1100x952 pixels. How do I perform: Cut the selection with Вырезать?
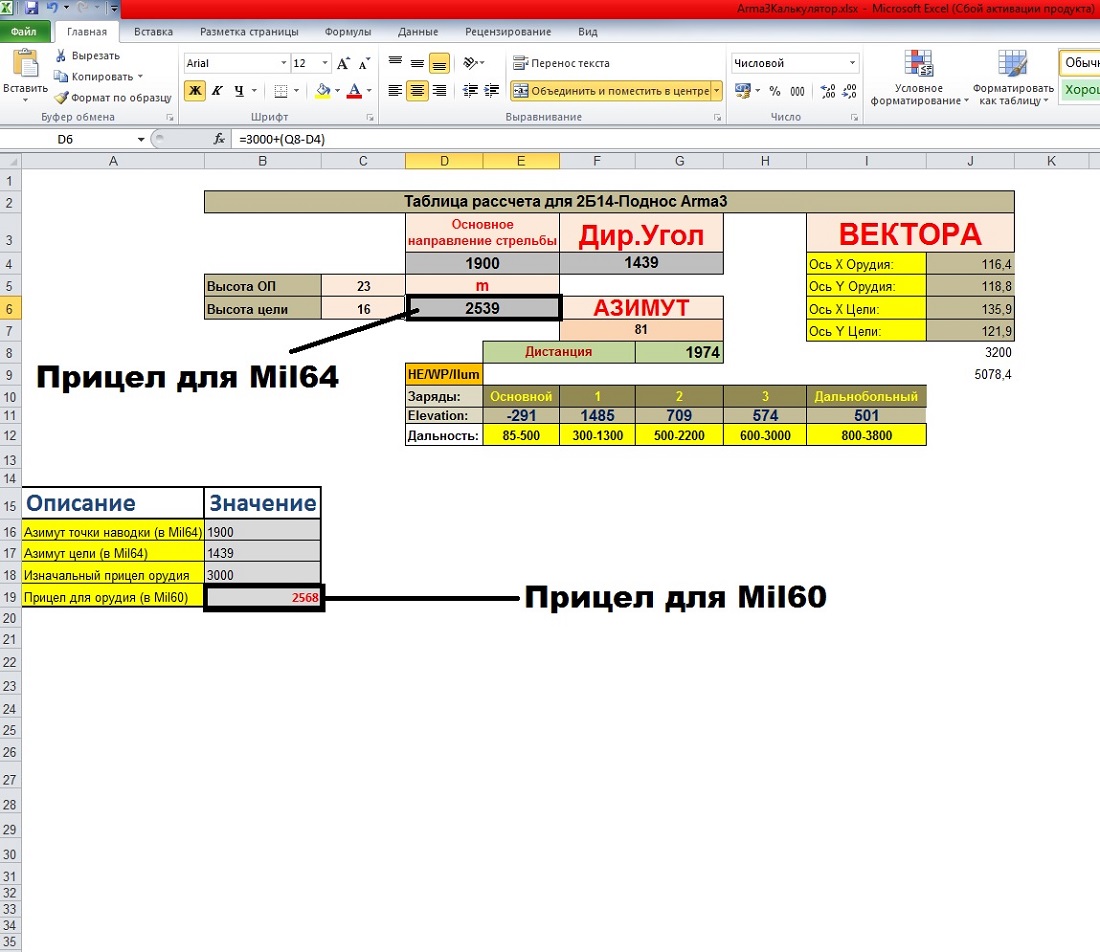pos(87,55)
